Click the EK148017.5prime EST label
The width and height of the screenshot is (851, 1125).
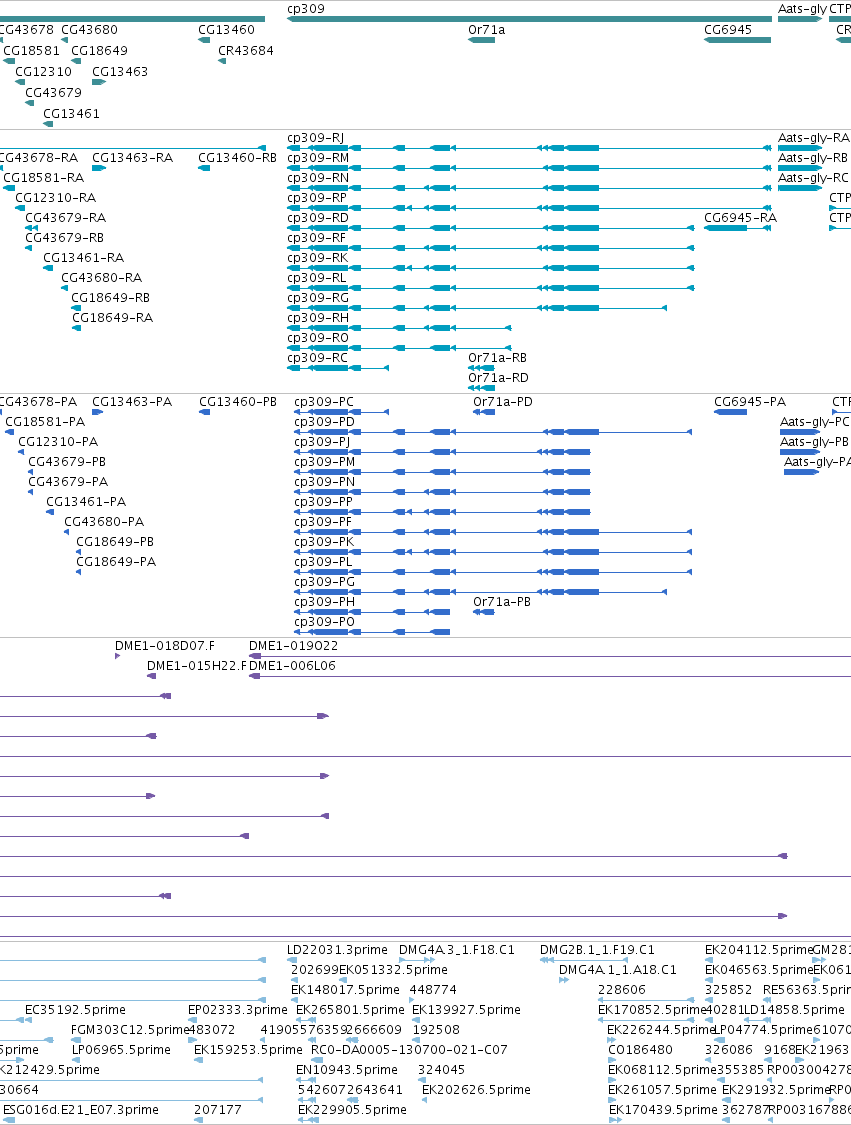345,990
